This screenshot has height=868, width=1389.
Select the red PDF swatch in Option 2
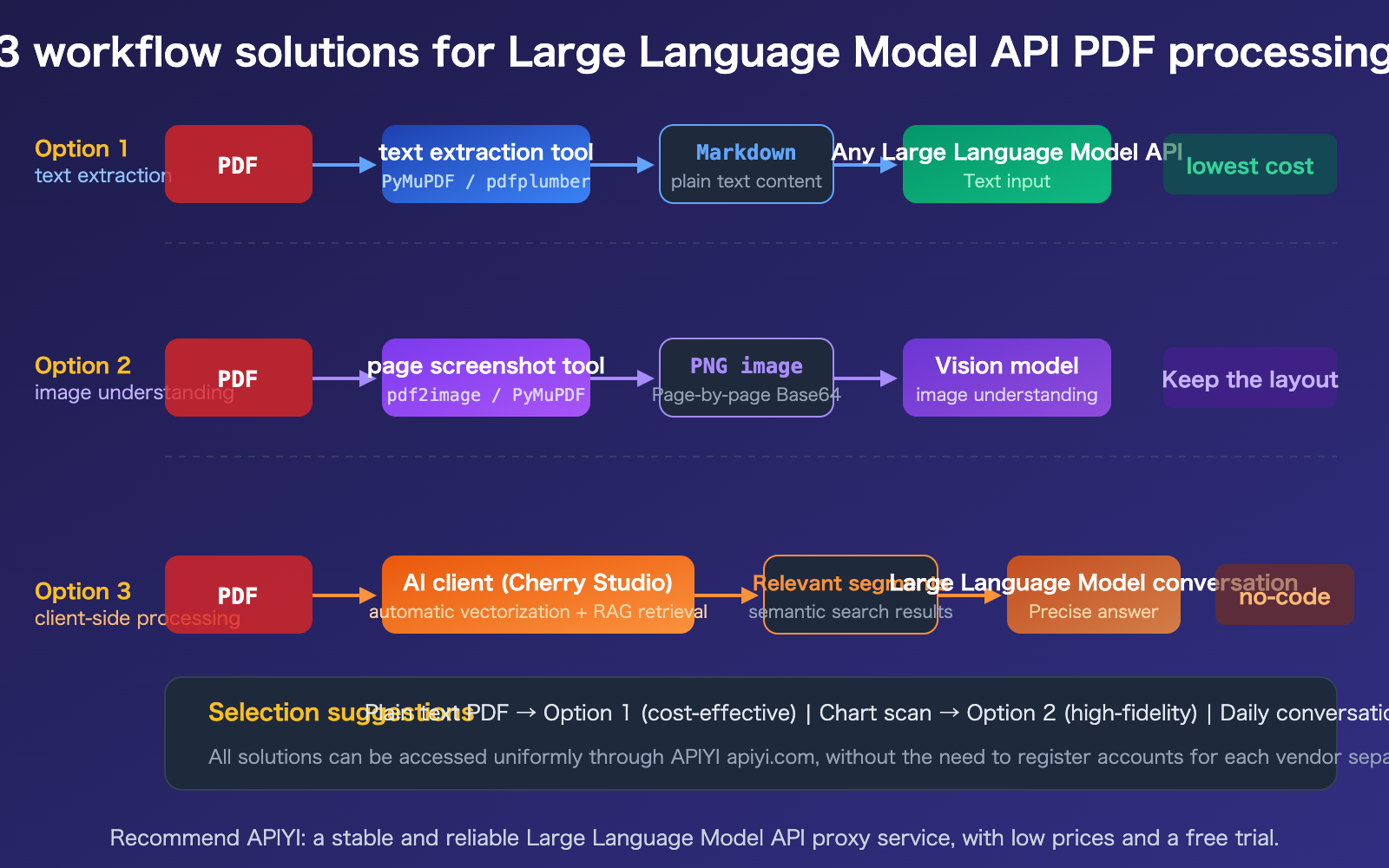tap(238, 378)
